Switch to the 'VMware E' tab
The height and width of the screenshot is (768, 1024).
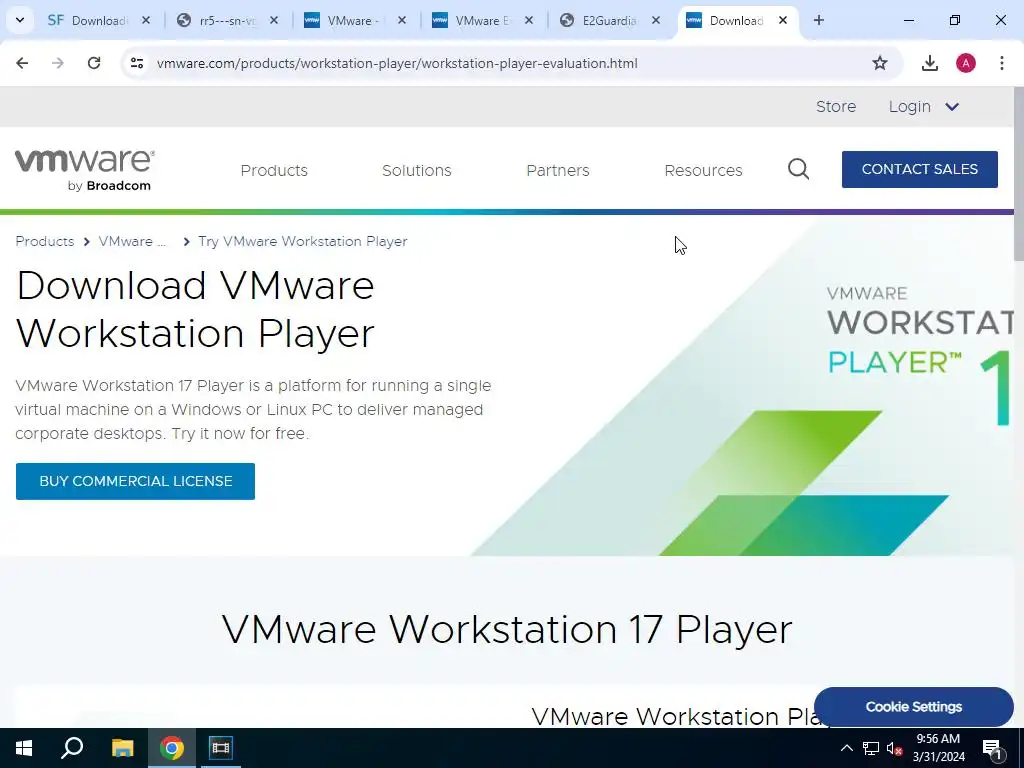[x=481, y=21]
